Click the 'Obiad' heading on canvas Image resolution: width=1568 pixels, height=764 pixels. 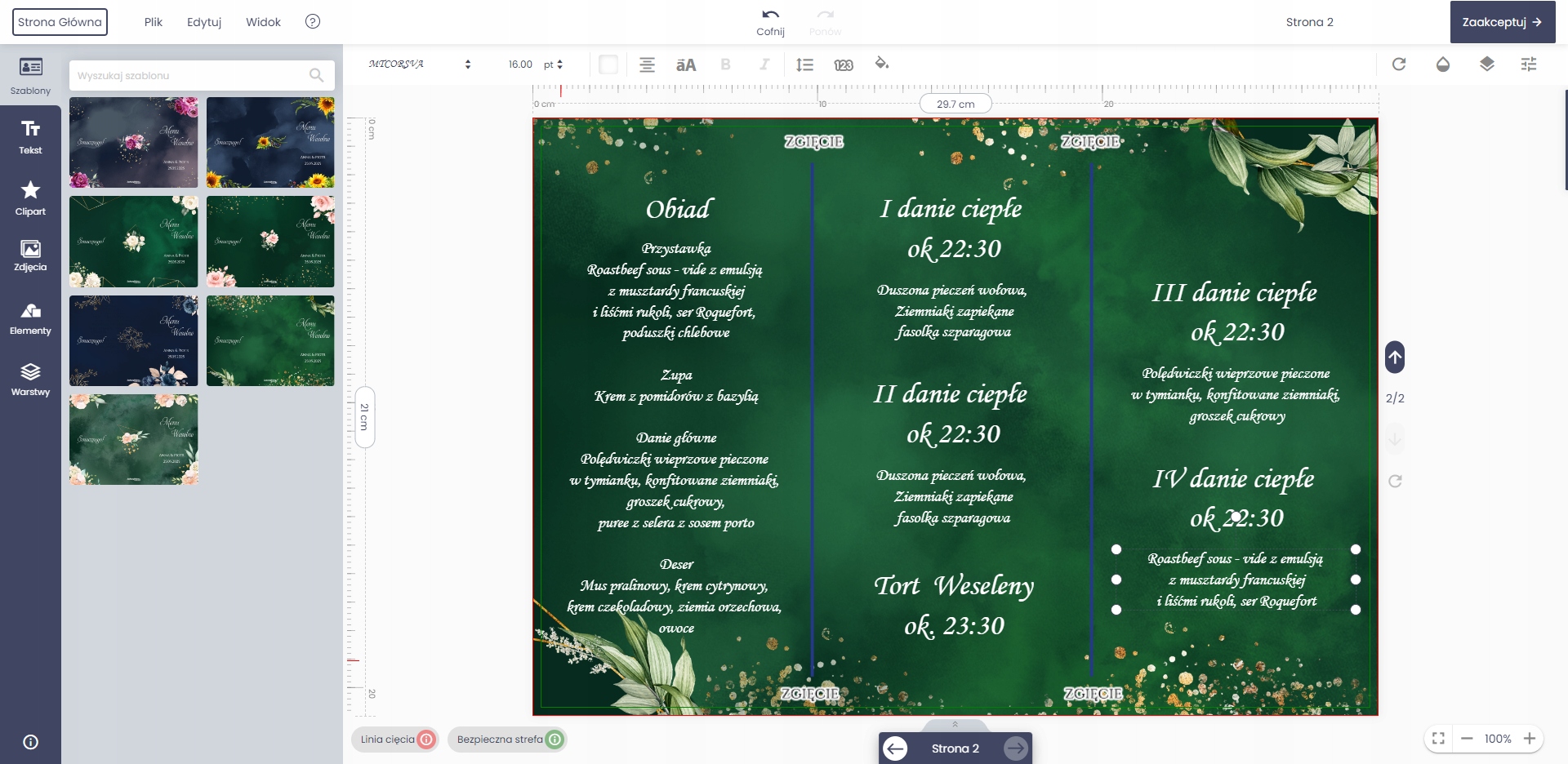point(678,209)
